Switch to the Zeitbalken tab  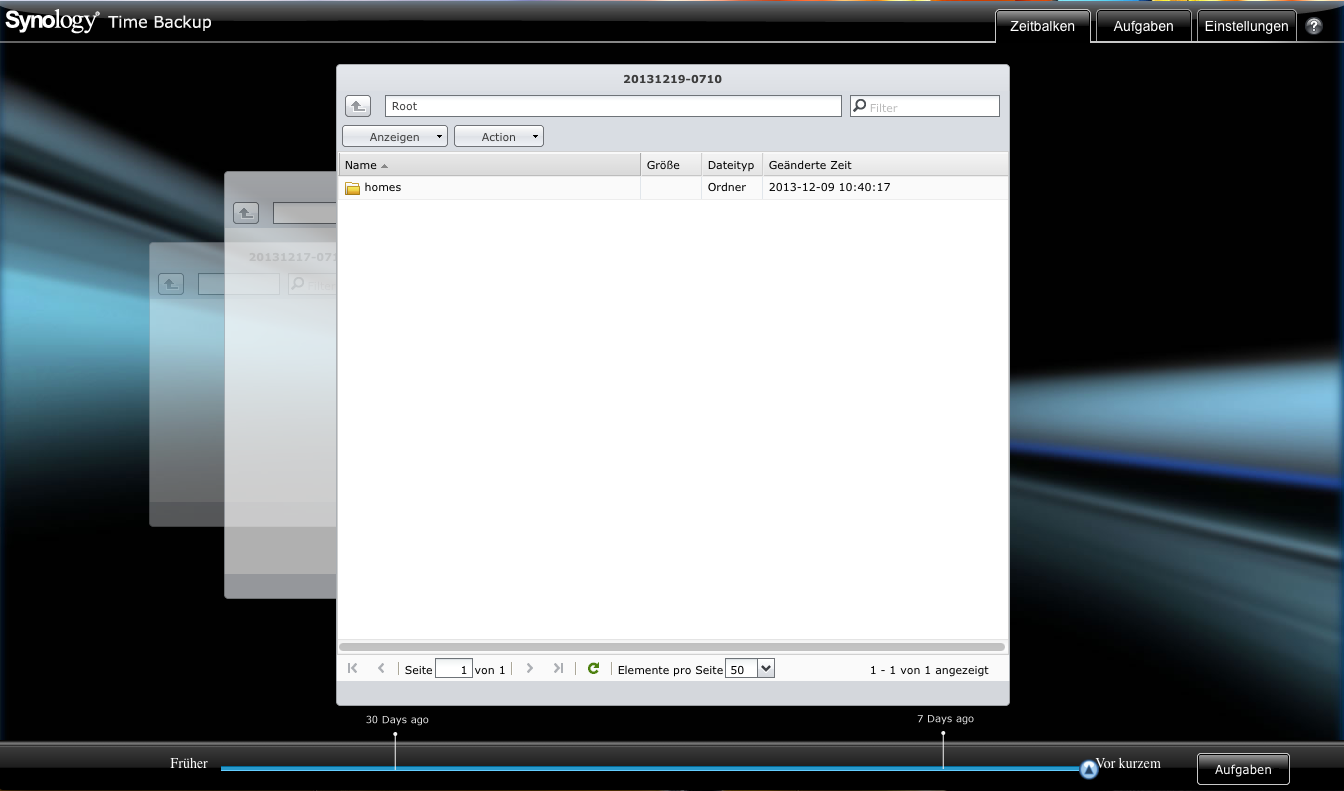point(1042,26)
